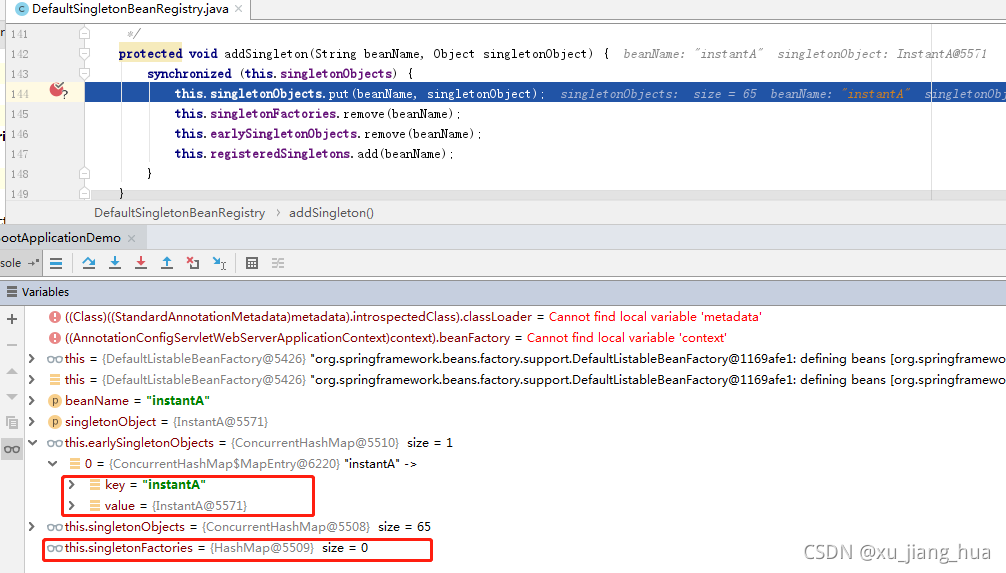
Task: Click the Variables panel title
Action: (x=45, y=292)
